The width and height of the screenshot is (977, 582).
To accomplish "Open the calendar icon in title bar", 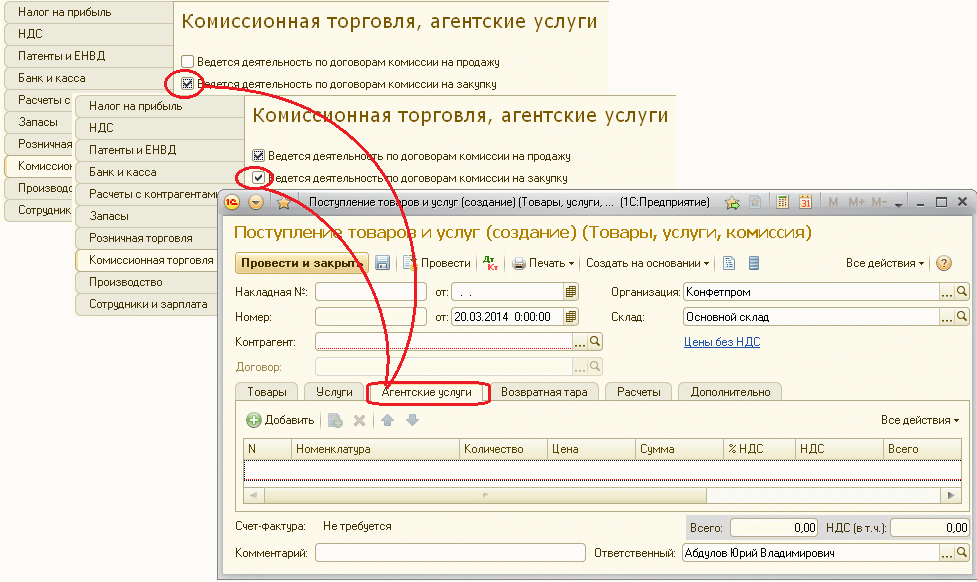I will coord(805,200).
